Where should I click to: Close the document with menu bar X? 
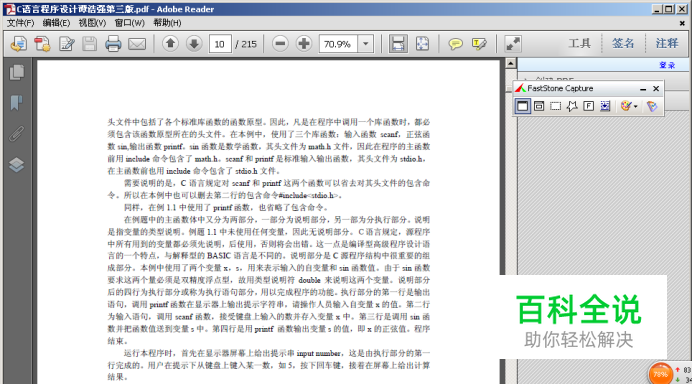682,23
